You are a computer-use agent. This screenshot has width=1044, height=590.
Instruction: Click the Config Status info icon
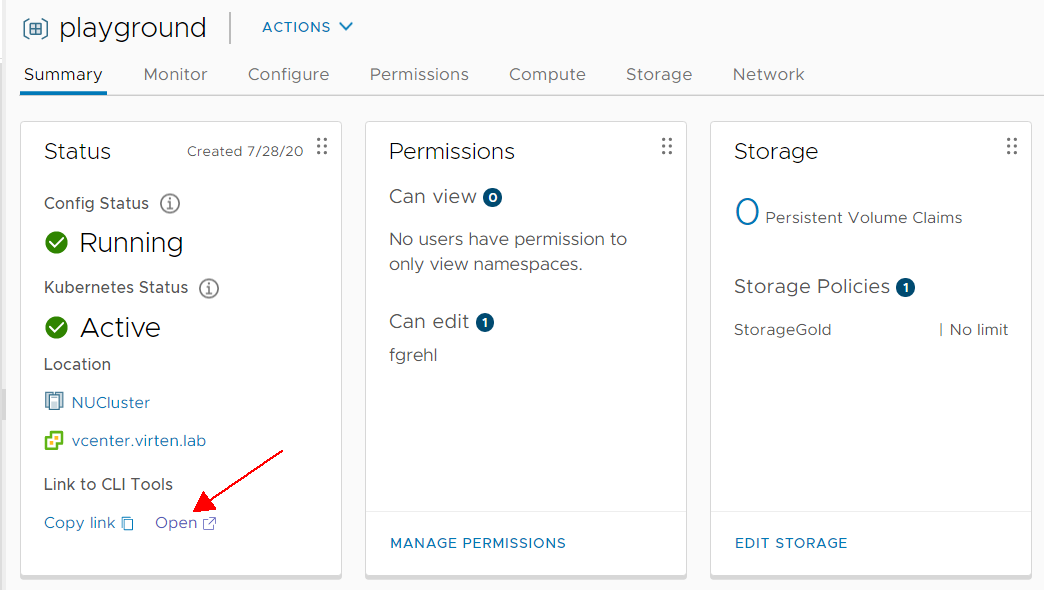click(170, 203)
